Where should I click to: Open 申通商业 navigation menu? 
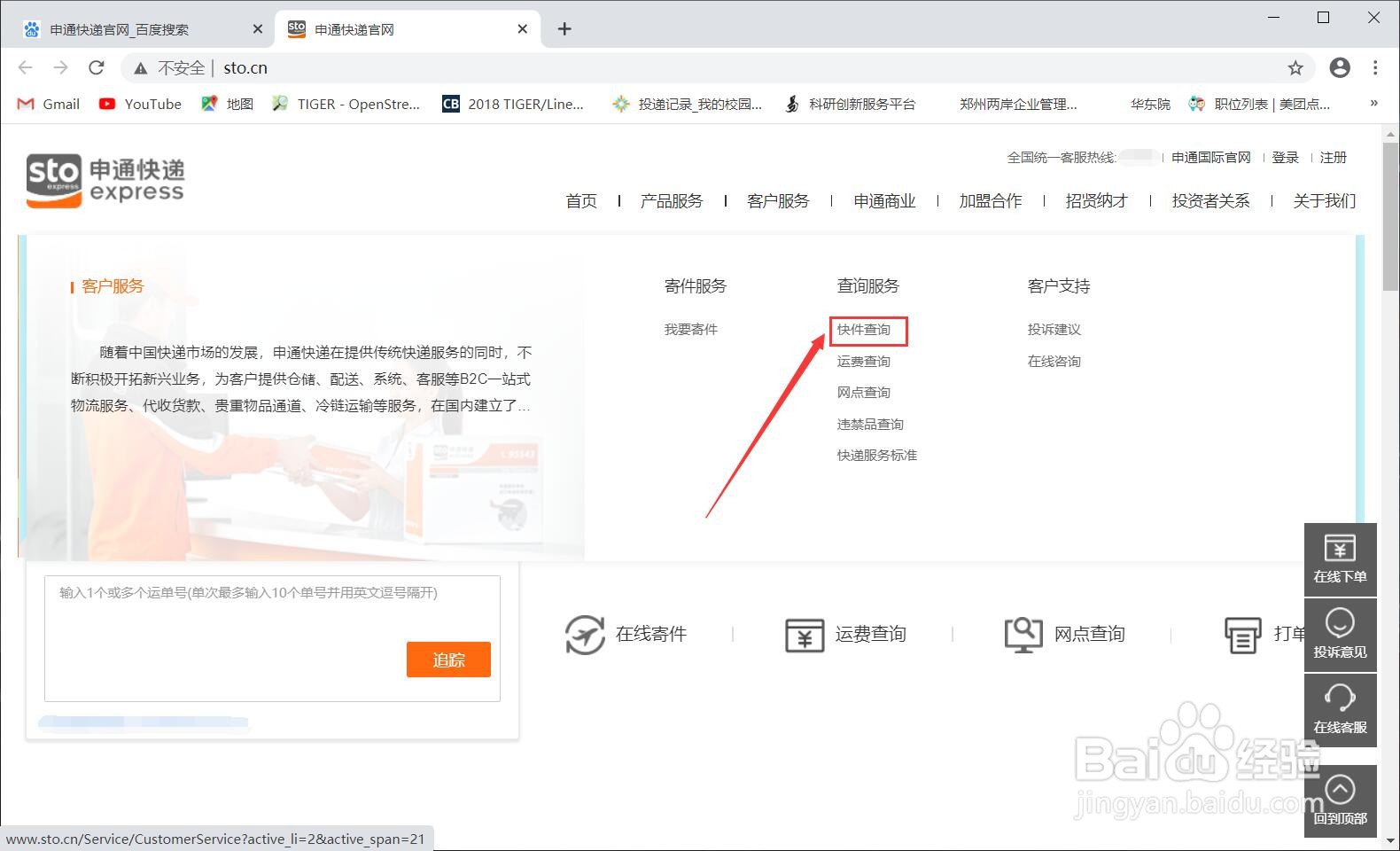pyautogui.click(x=884, y=200)
